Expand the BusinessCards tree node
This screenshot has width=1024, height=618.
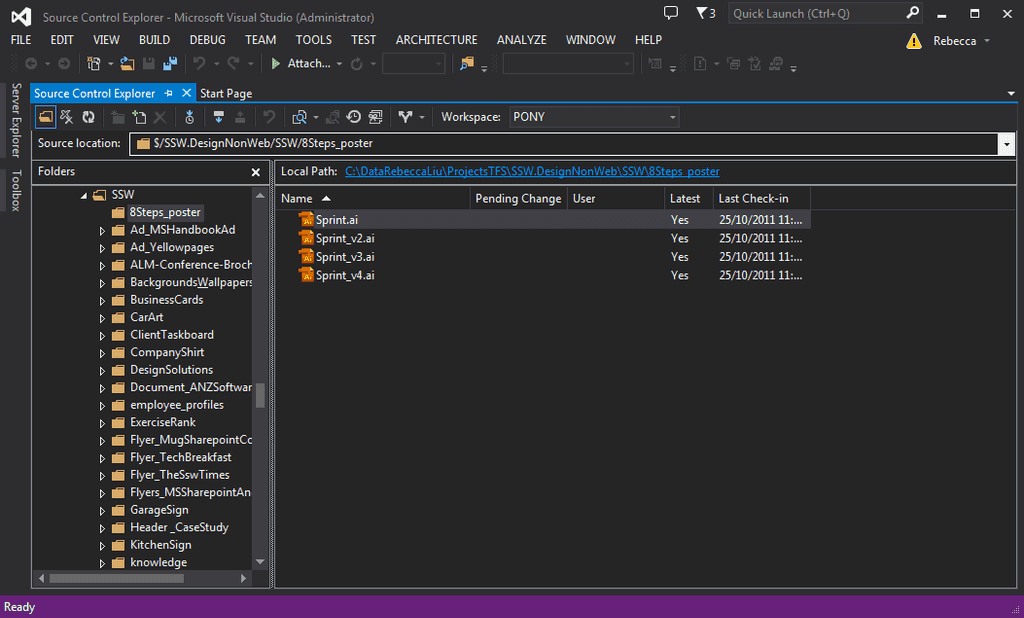pyautogui.click(x=103, y=299)
